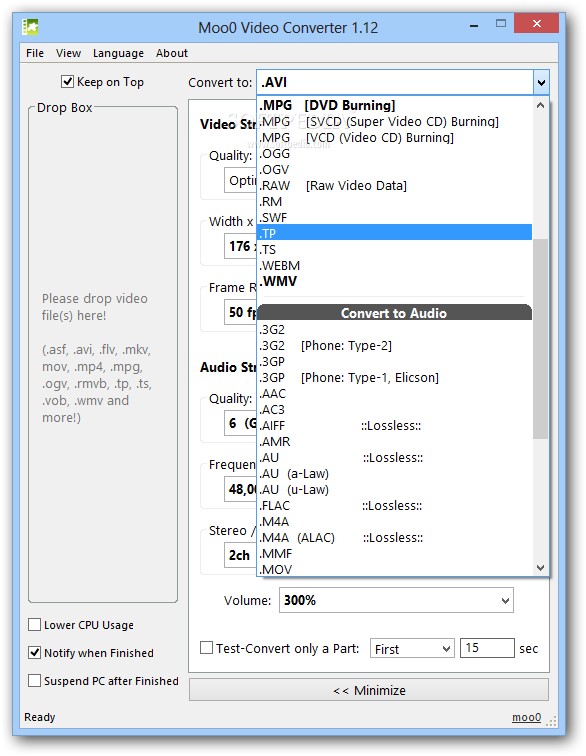586x756 pixels.
Task: Select the .TS format
Action: tap(395, 249)
